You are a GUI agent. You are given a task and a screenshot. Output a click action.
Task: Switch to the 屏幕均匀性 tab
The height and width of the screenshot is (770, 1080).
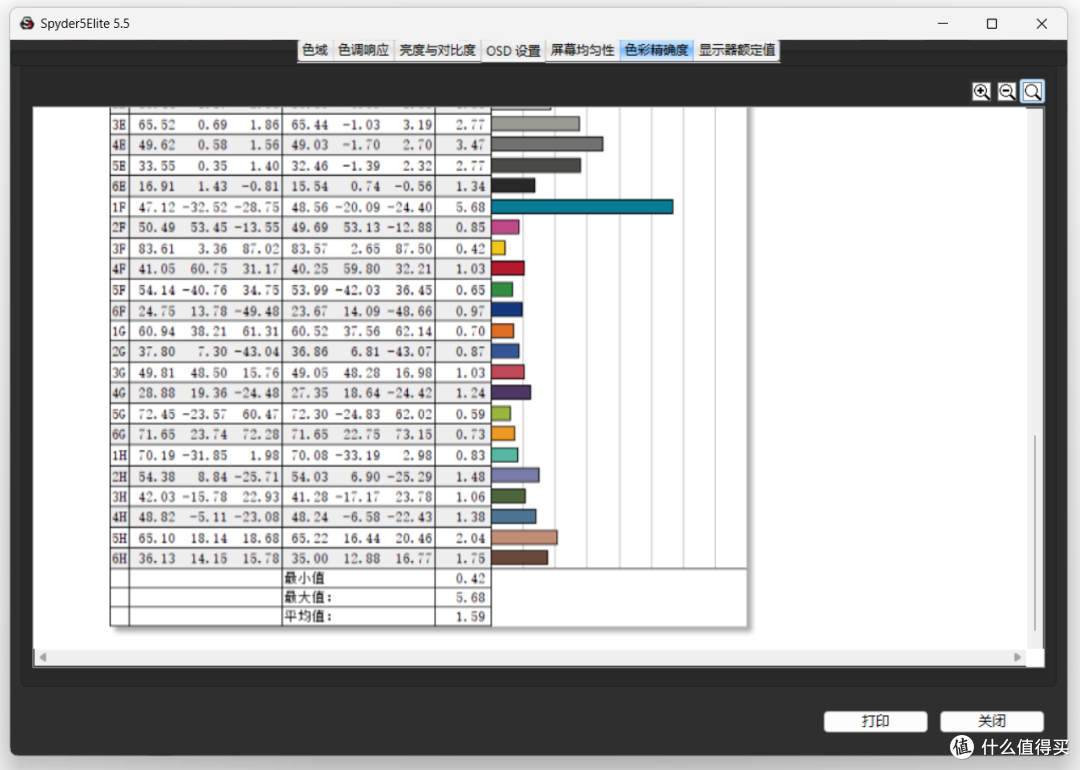coord(582,50)
